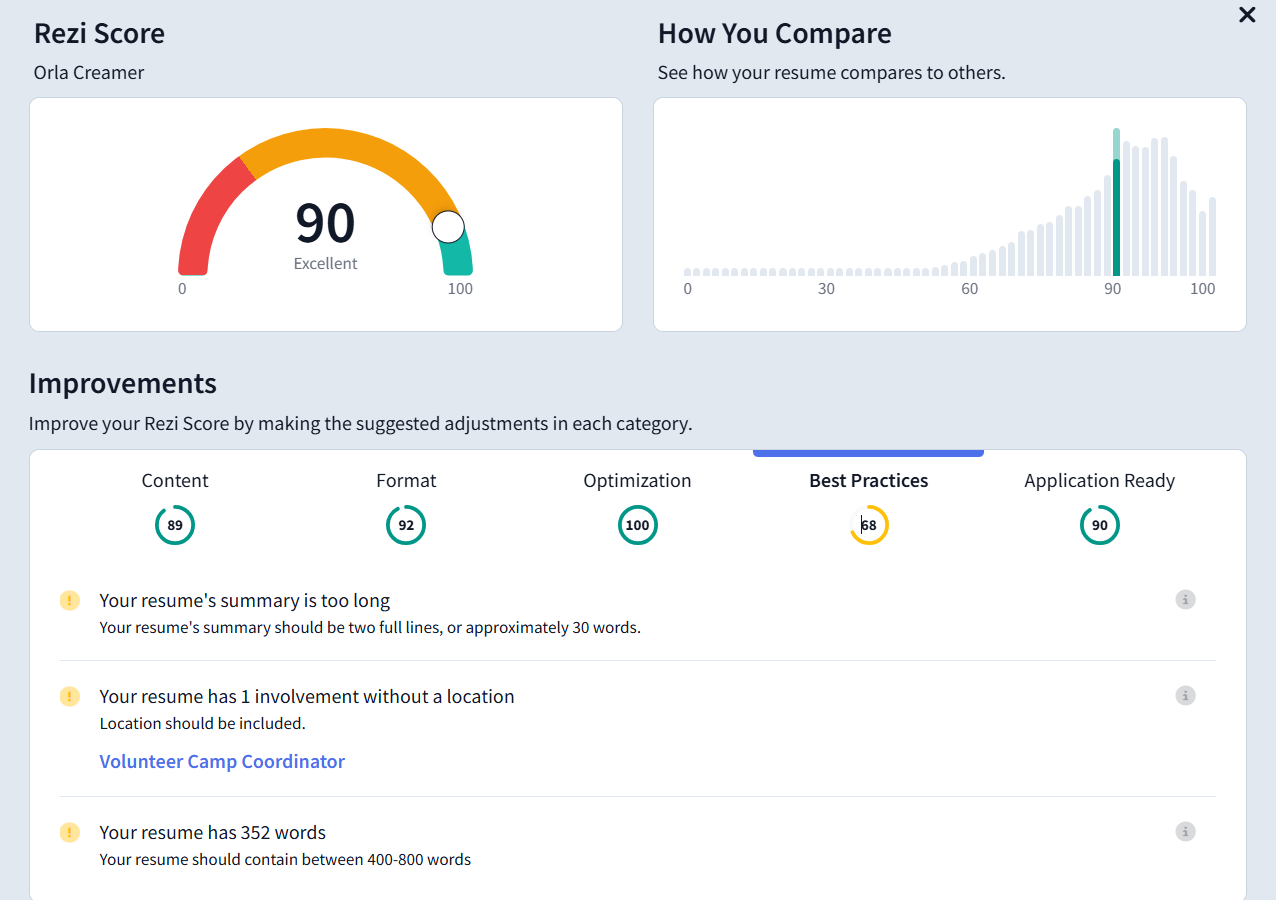Click warning icon beside involvement without location
This screenshot has height=900, width=1276.
pyautogui.click(x=69, y=697)
